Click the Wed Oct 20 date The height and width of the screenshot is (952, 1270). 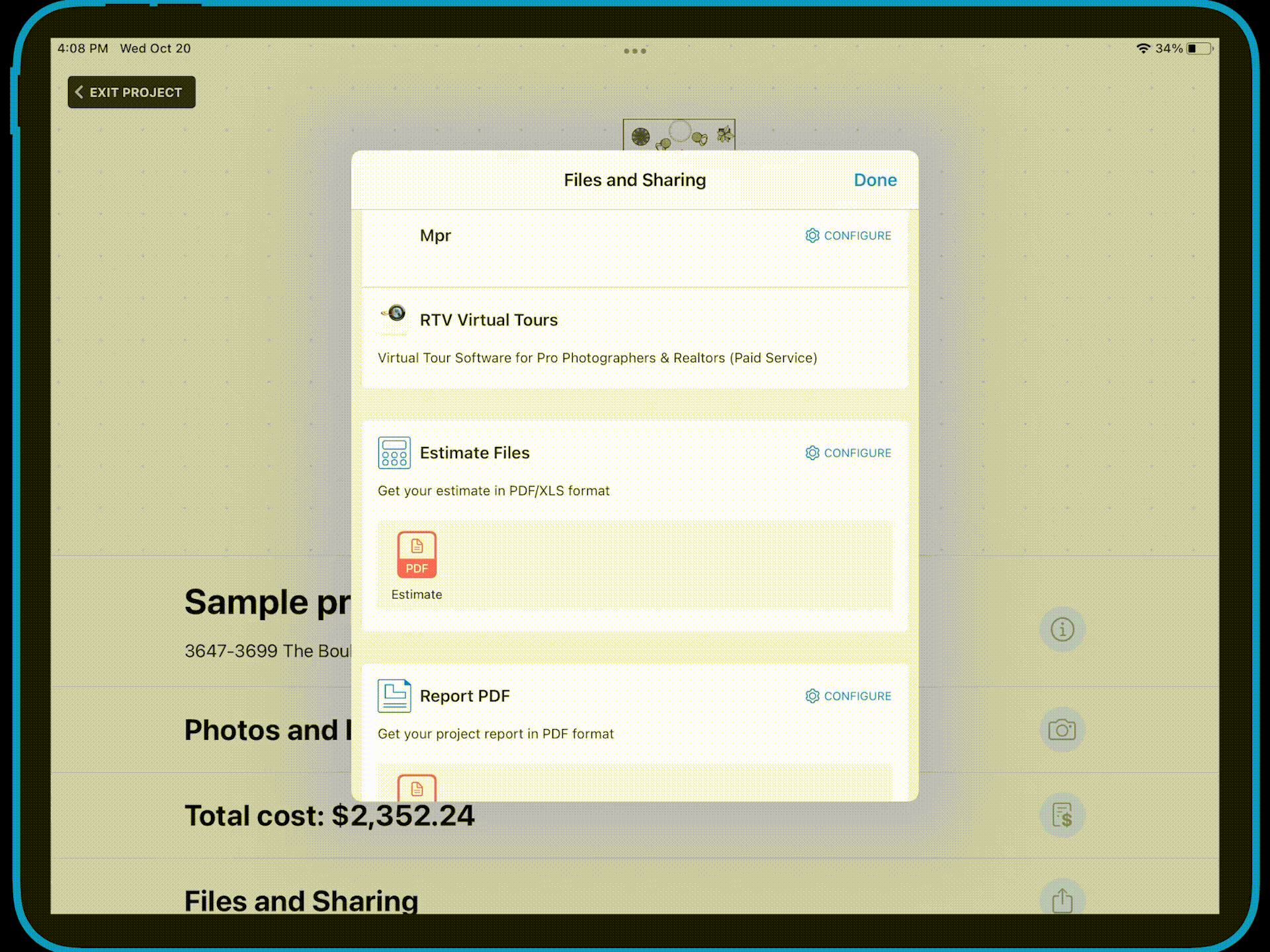point(155,48)
